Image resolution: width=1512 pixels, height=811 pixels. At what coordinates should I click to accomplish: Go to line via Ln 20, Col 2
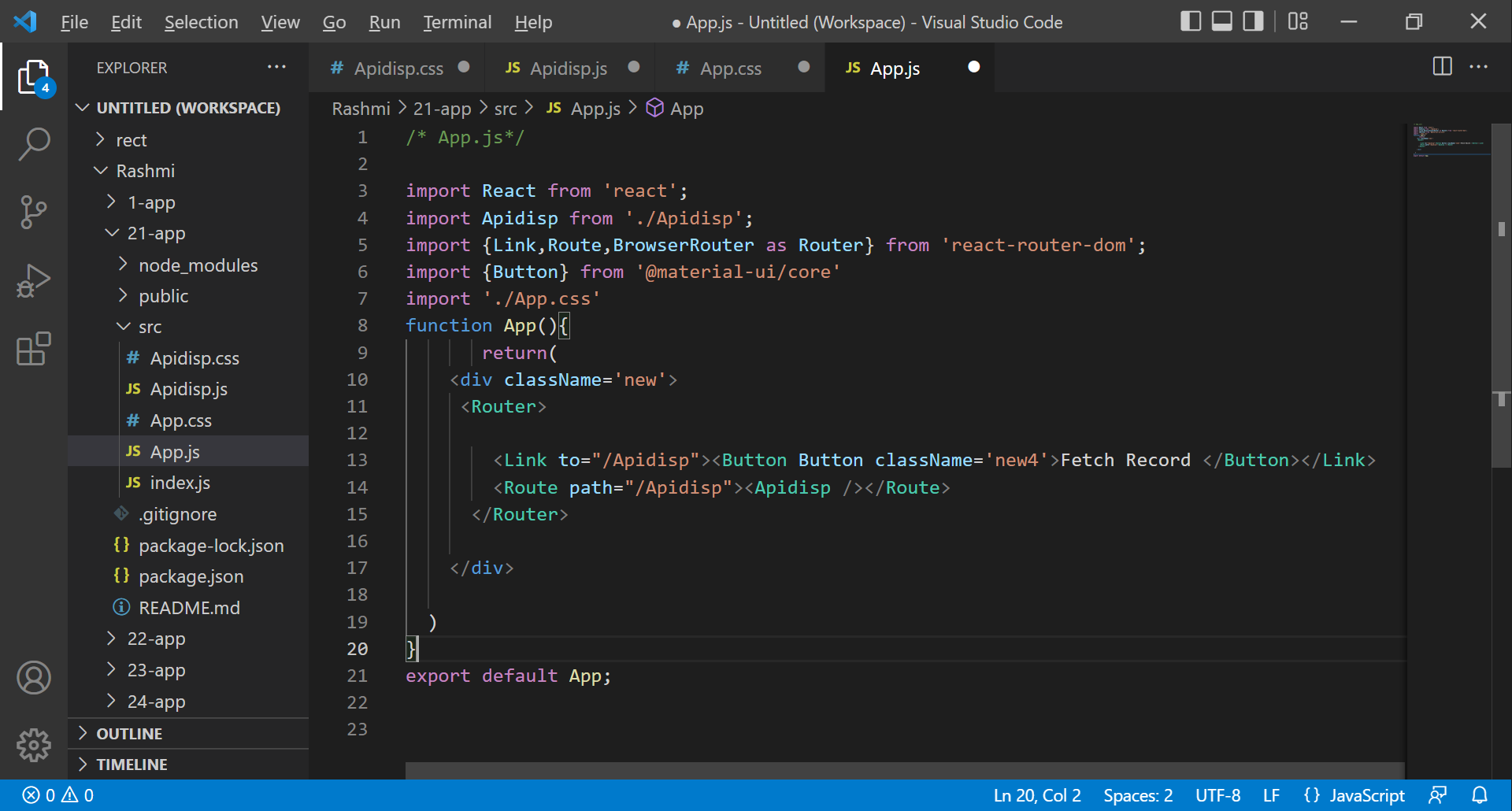coord(1037,795)
